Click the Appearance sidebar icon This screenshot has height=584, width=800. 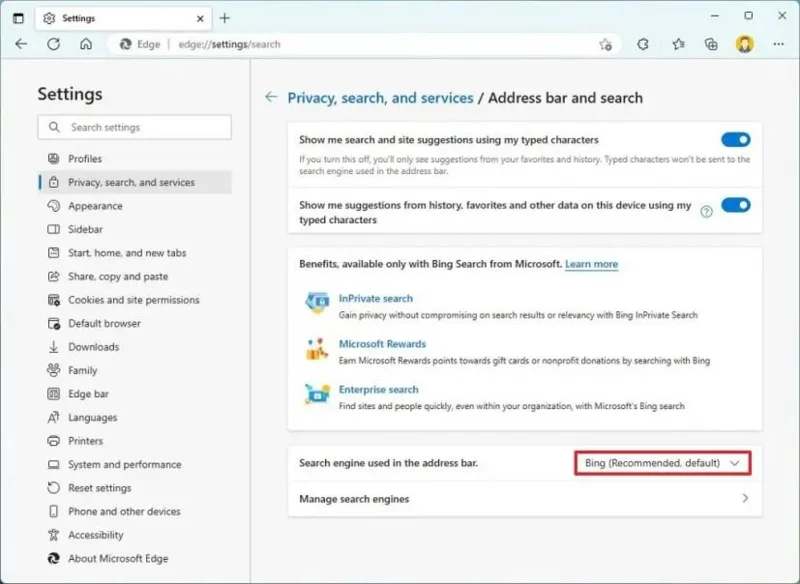tap(54, 206)
